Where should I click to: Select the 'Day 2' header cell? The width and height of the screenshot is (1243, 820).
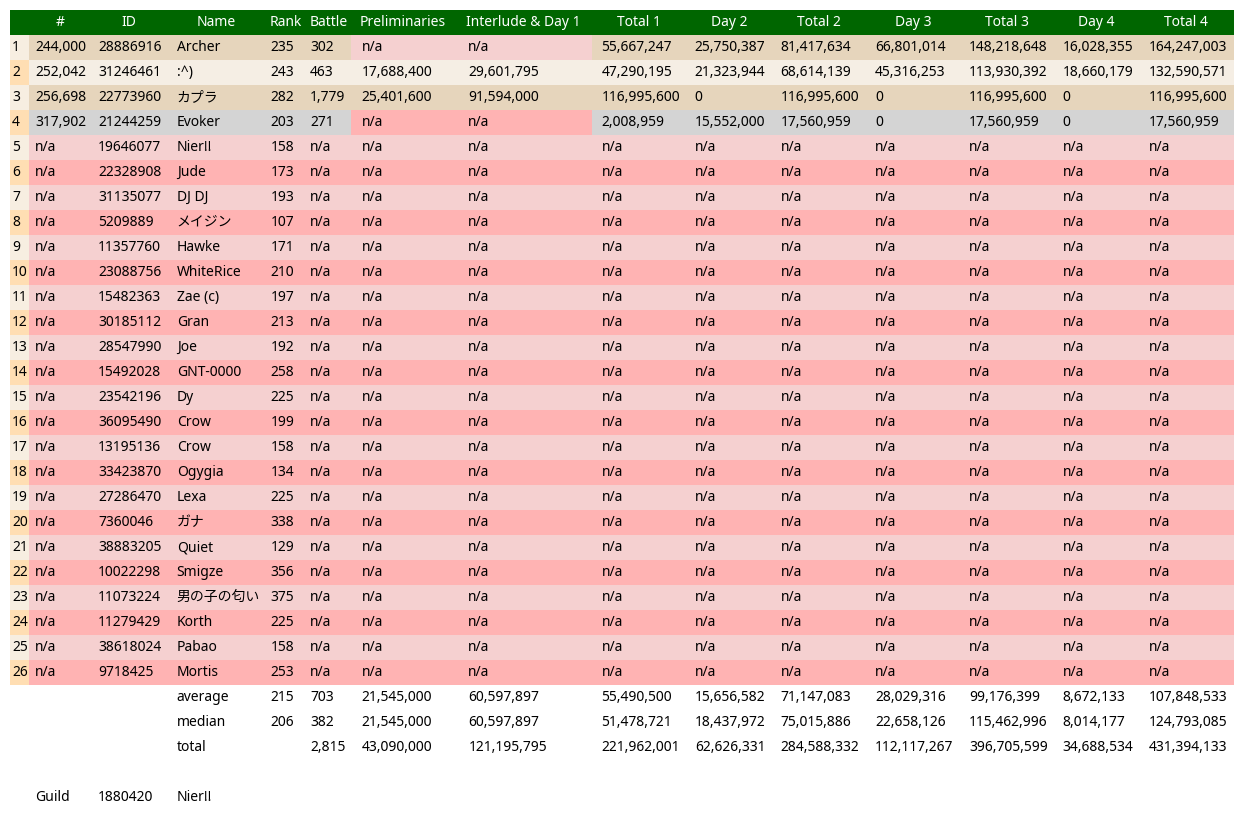729,21
